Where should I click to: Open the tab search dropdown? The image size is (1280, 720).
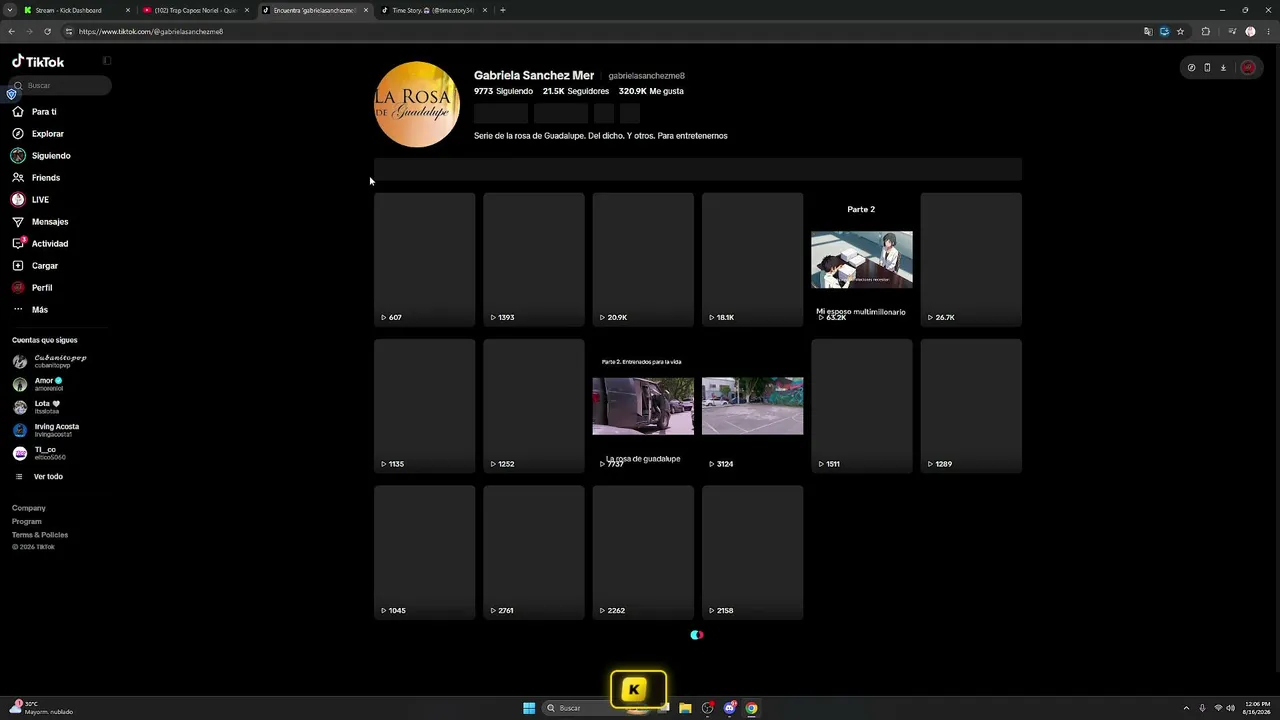coord(11,10)
